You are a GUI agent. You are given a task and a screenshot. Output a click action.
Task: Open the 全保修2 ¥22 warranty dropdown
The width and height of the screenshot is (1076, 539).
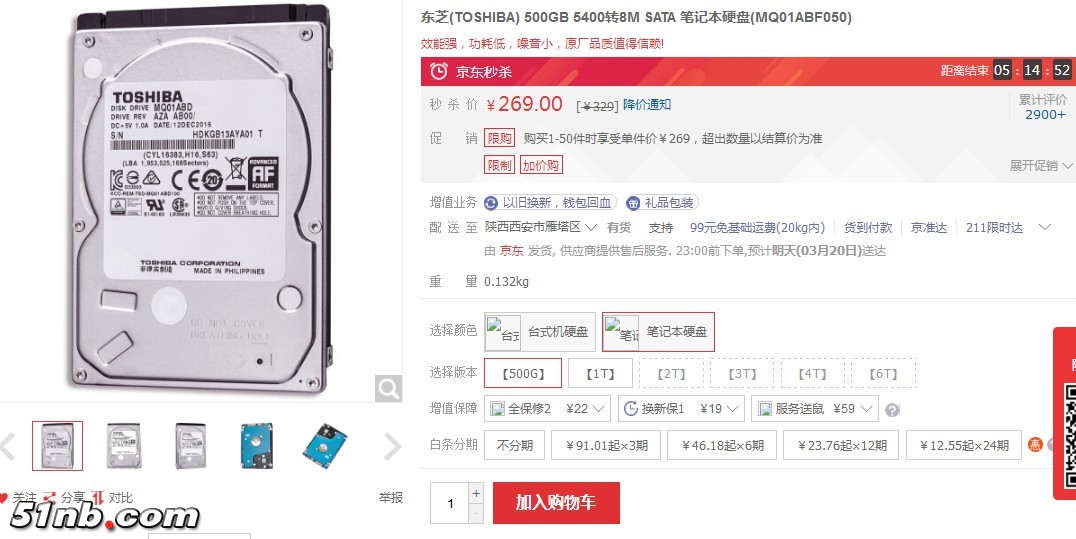pos(548,409)
